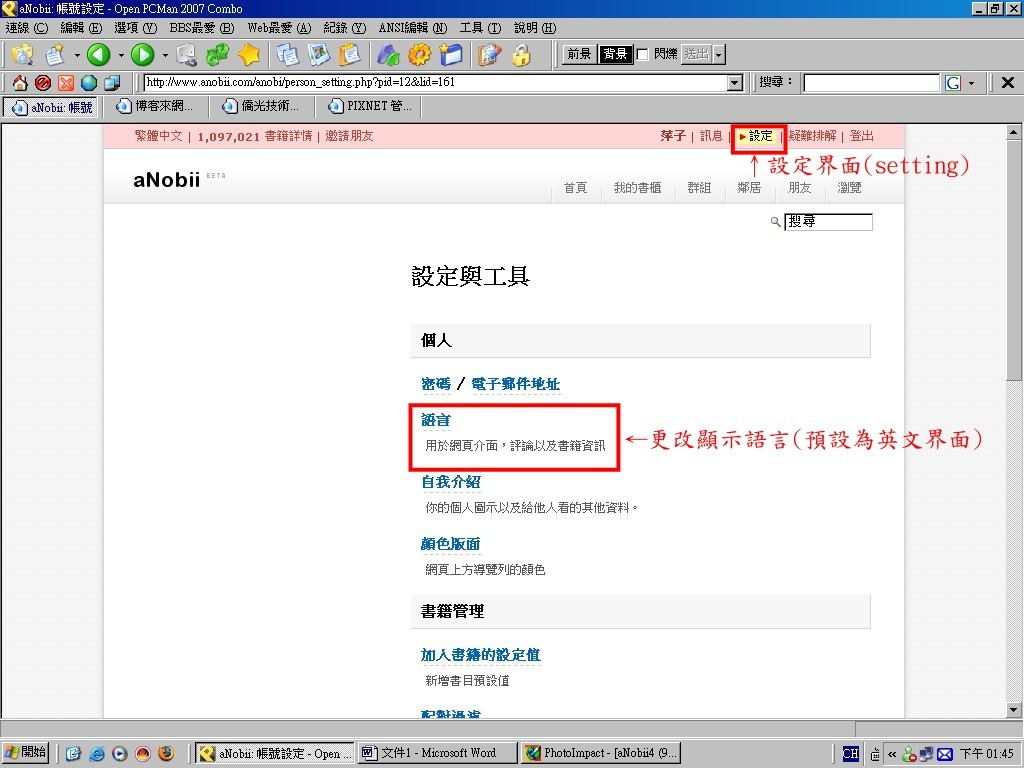Screen dimensions: 1024x768
Task: Click the address bar URL field
Action: point(436,82)
